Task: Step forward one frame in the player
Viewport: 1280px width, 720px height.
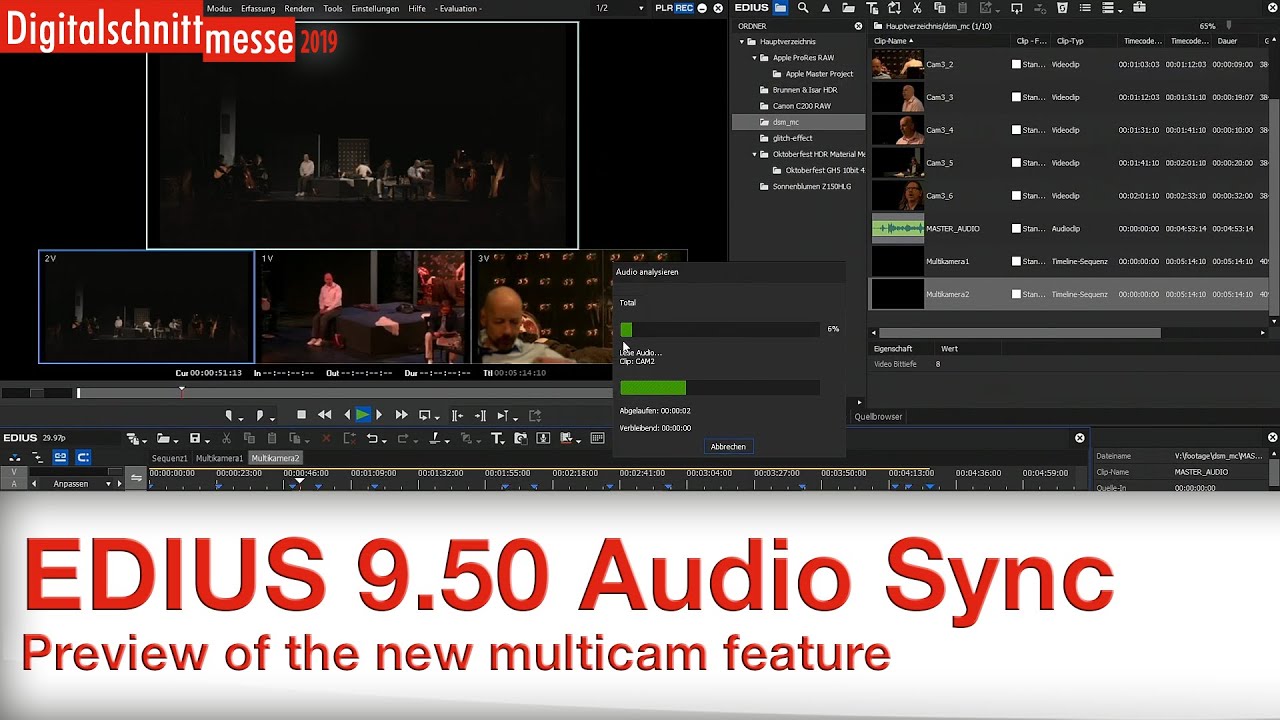Action: [379, 415]
